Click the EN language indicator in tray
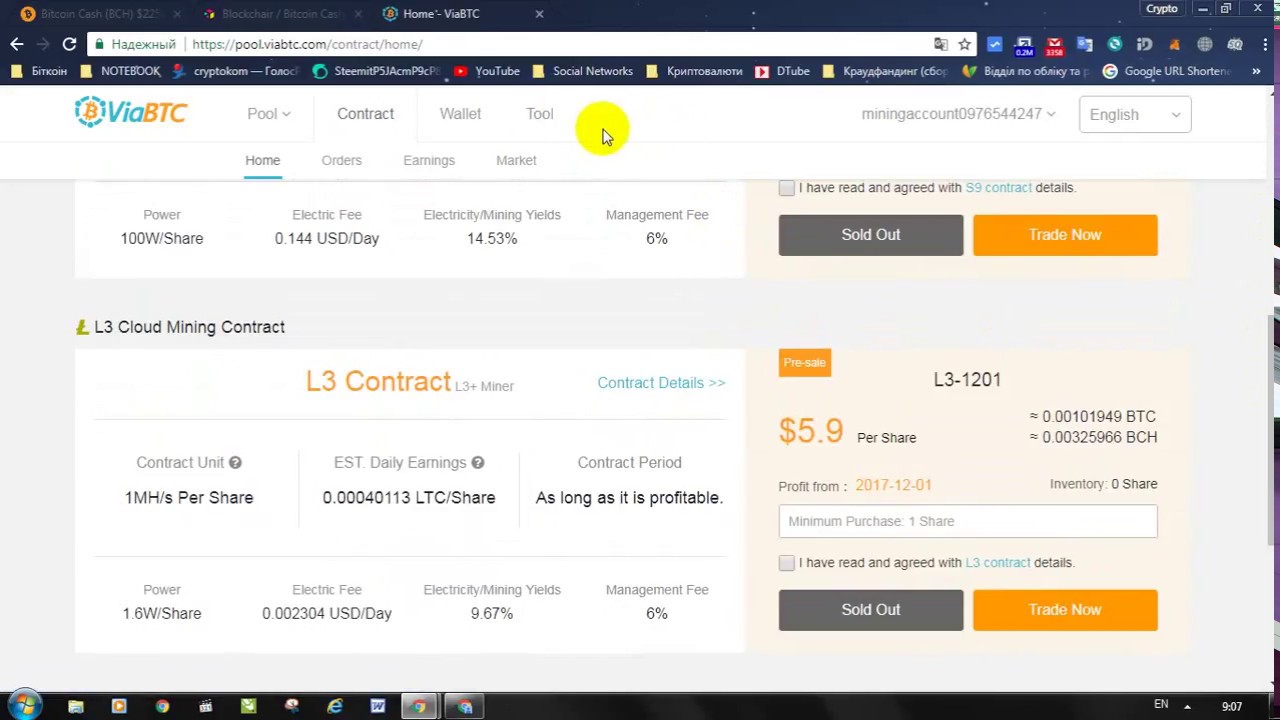Screen dimensions: 1280x720 [1161, 705]
